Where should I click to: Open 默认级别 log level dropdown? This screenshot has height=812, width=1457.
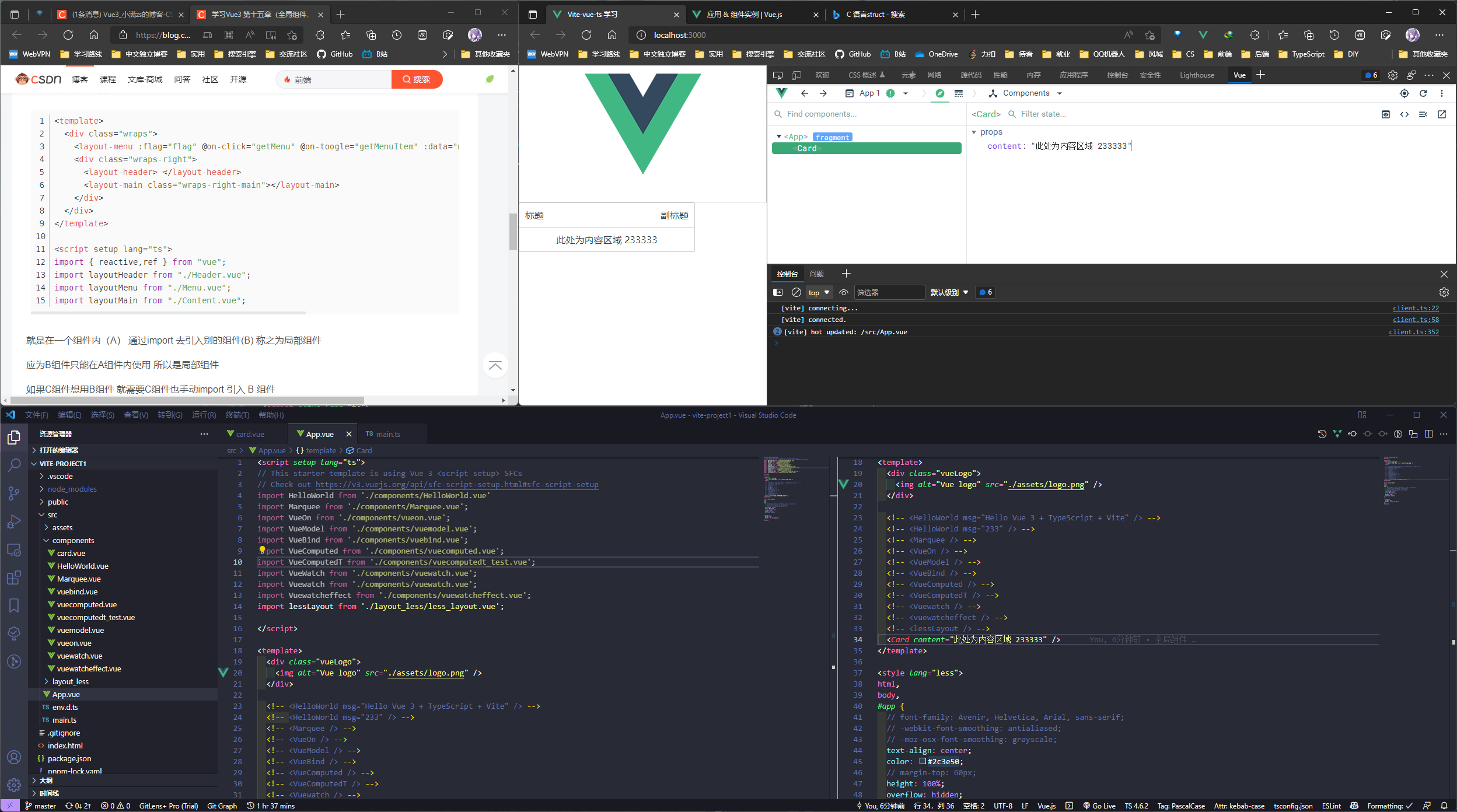(x=949, y=292)
